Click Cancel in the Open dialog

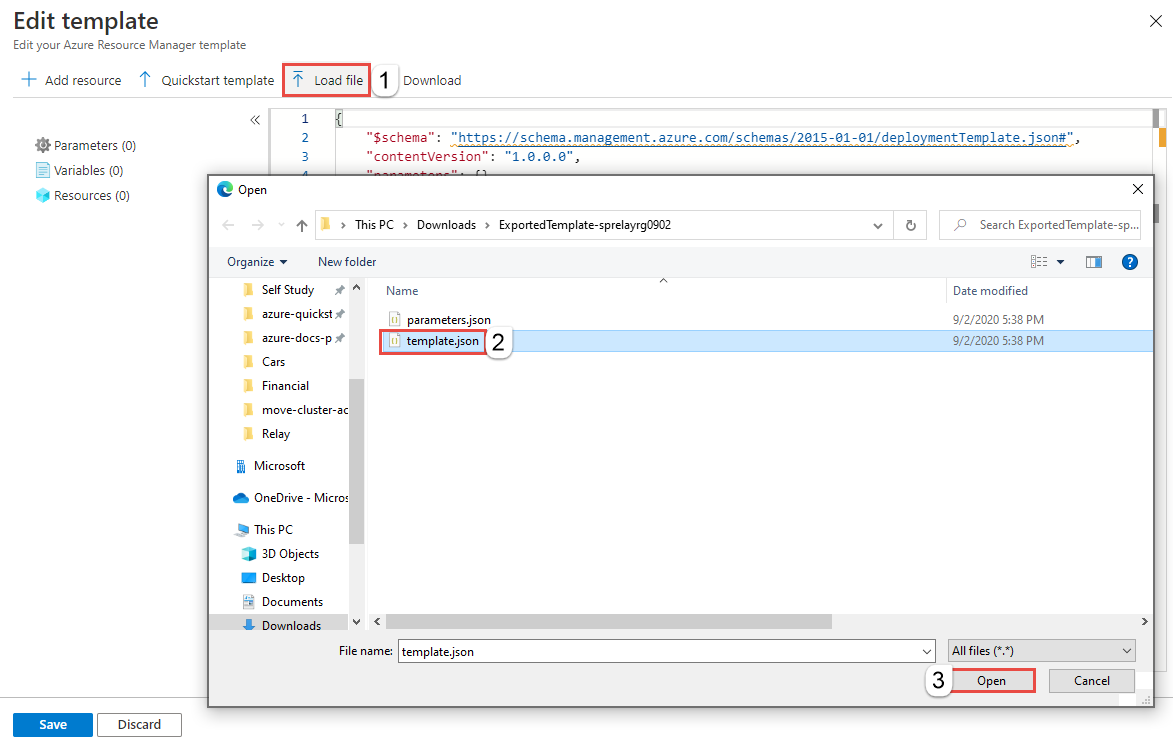[1091, 681]
